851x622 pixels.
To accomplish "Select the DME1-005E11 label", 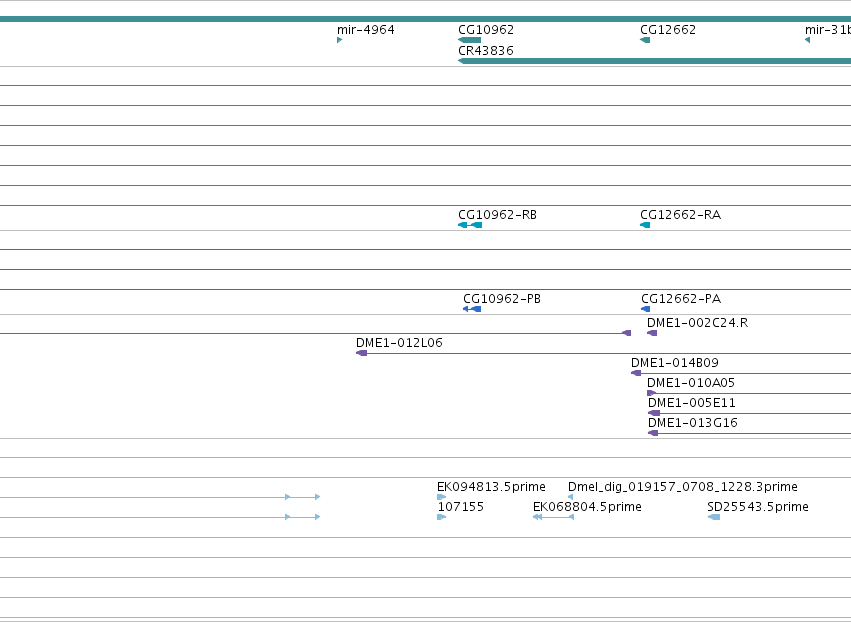I will [x=691, y=403].
